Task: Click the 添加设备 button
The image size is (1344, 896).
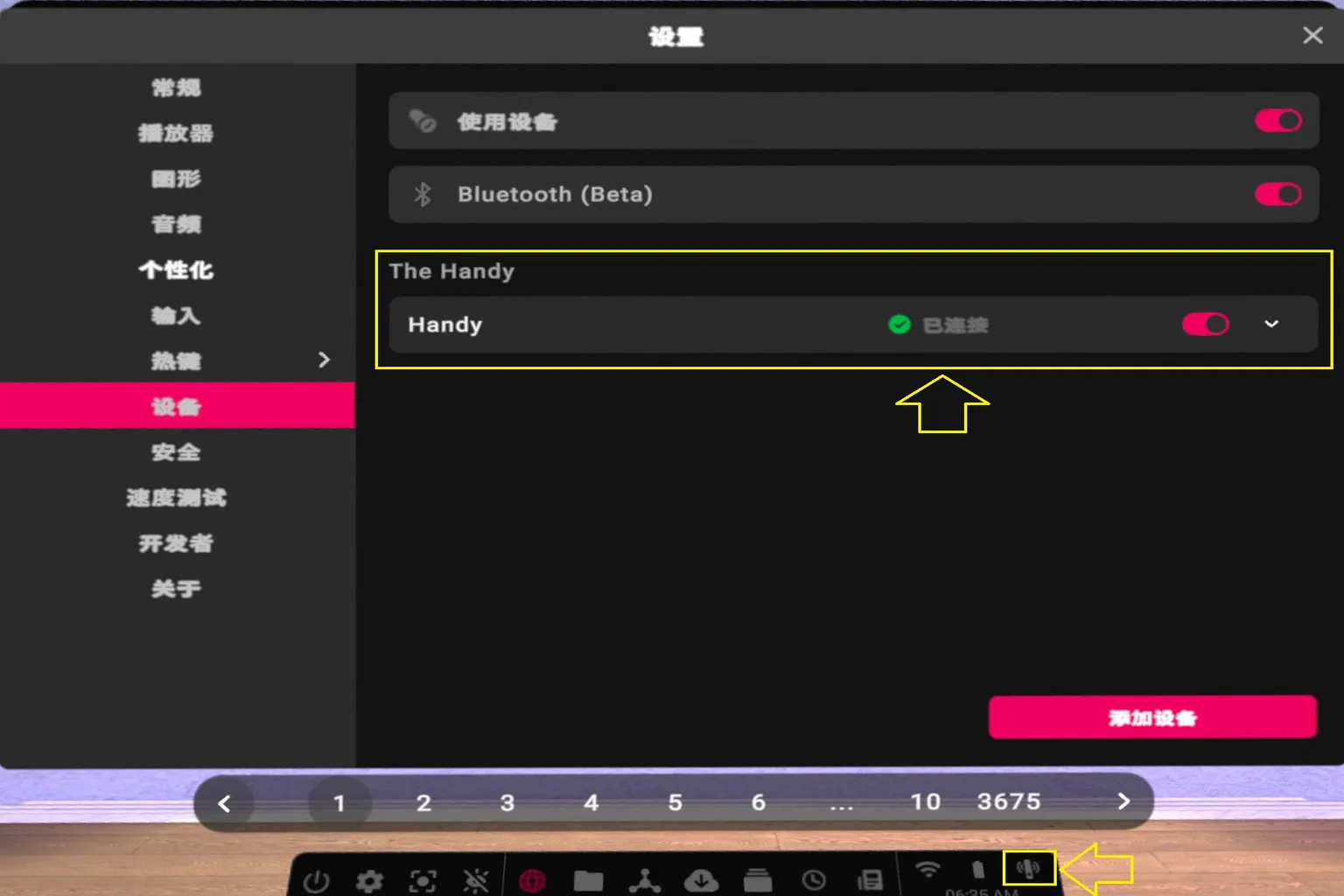Action: [x=1152, y=717]
